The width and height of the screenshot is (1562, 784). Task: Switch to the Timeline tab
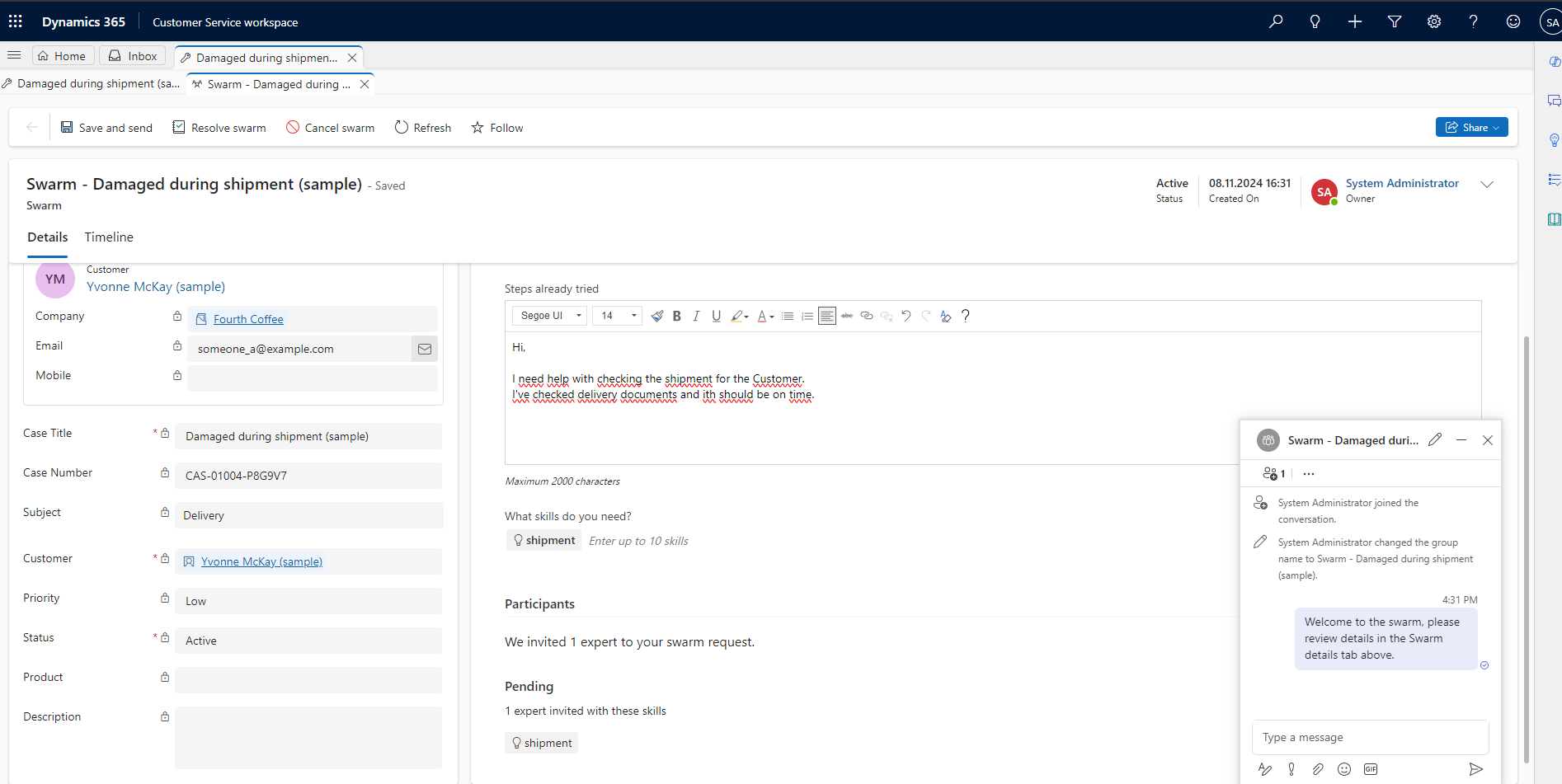[x=108, y=237]
